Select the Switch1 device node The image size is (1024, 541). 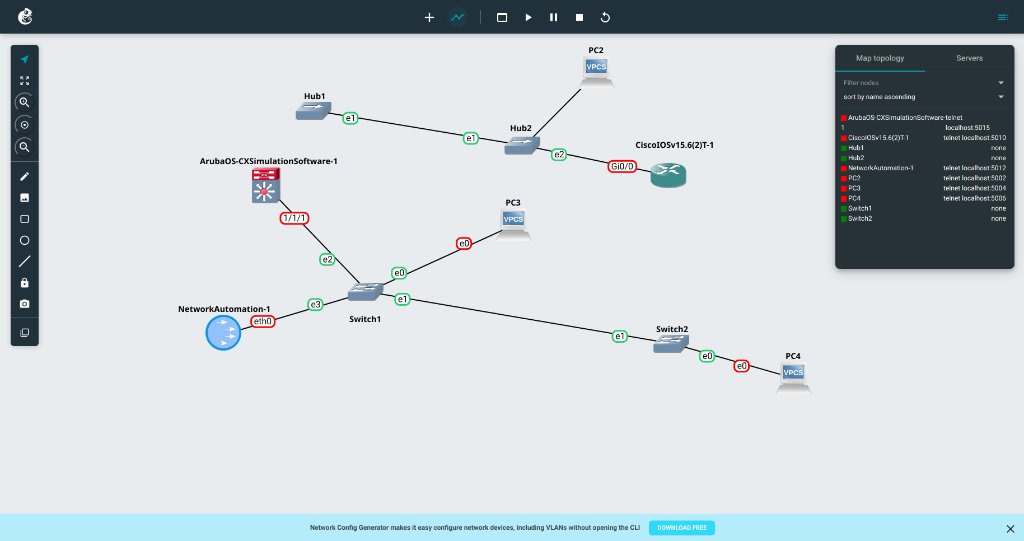click(365, 291)
